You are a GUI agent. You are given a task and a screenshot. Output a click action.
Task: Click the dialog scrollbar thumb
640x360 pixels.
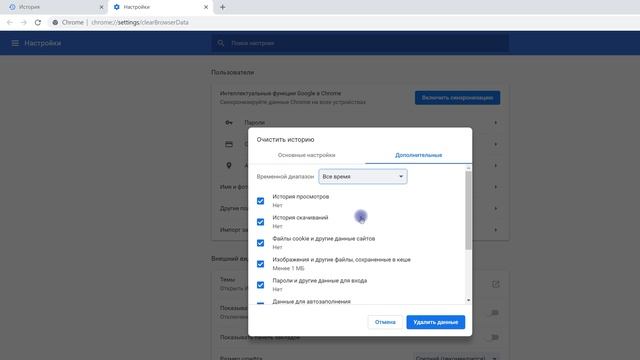[x=468, y=210]
